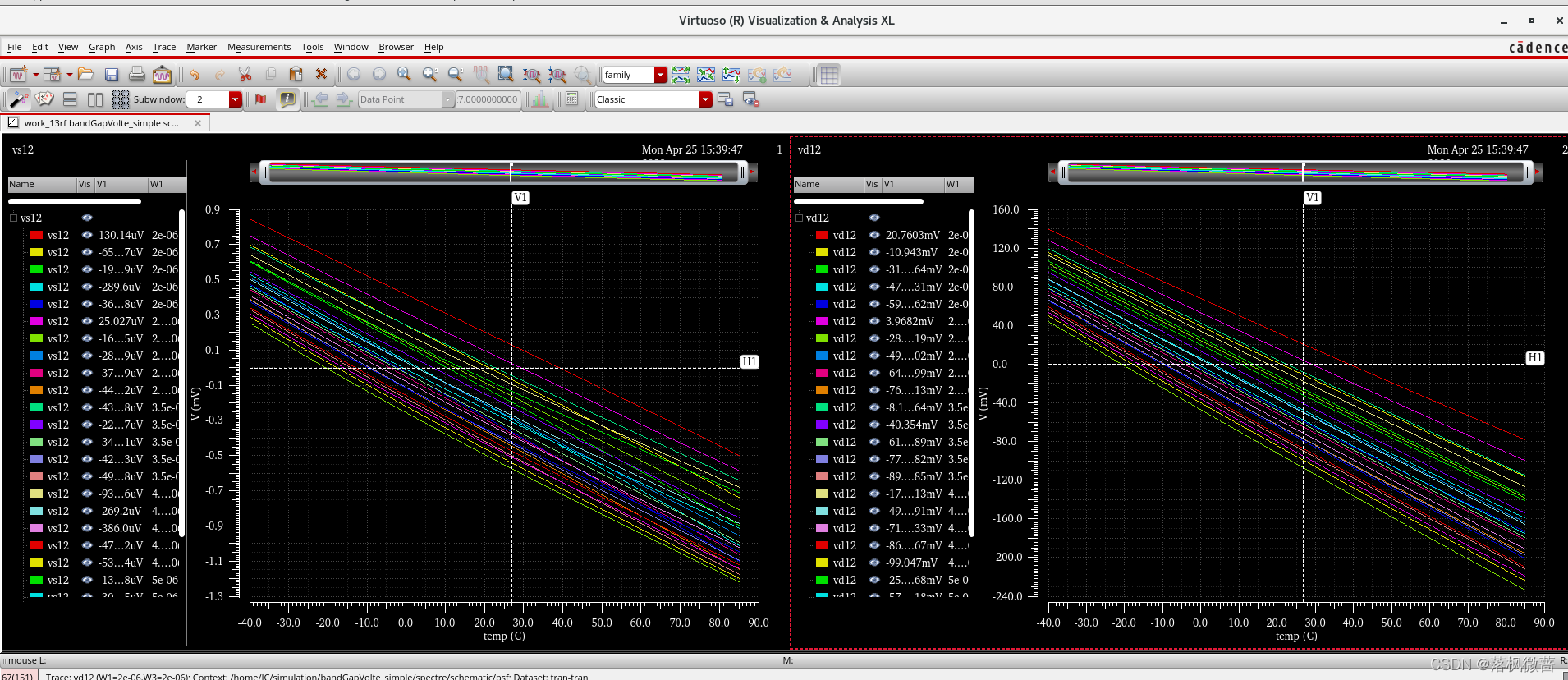Toggle visibility of vd12 3.9682mV trace
Viewport: 1568px width, 680px height.
click(x=874, y=321)
